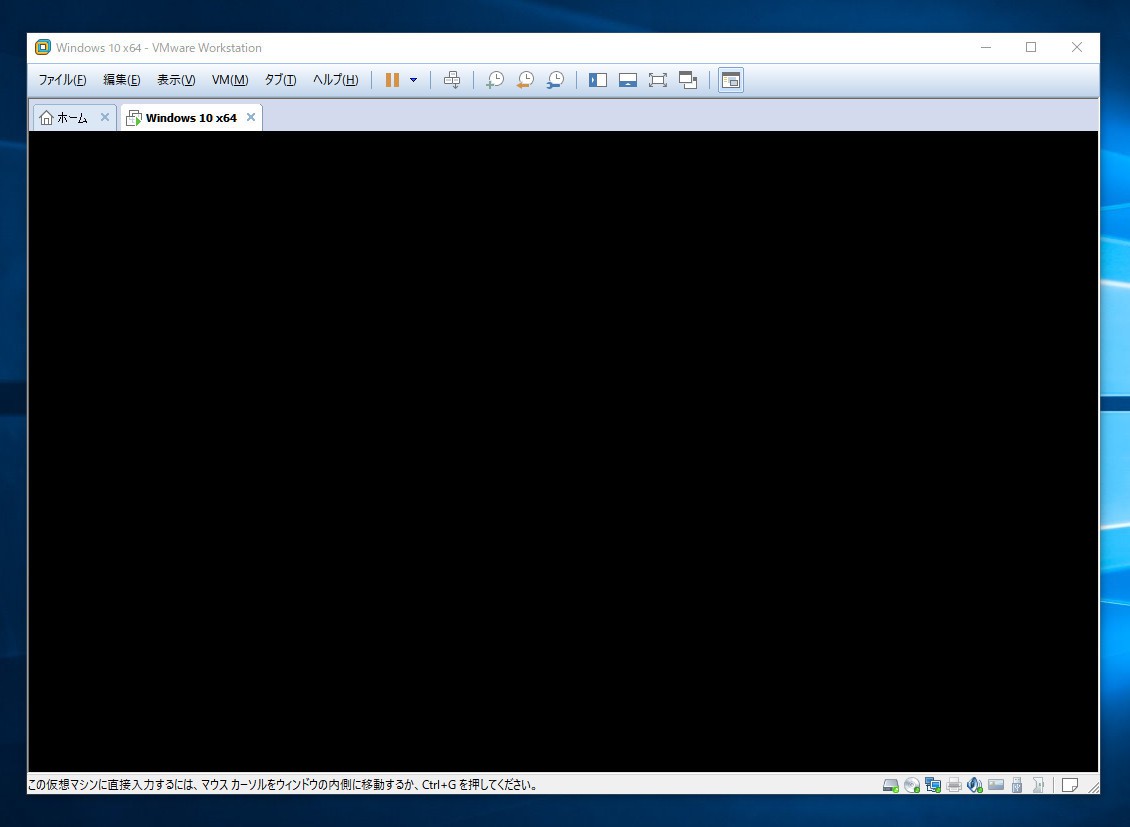Click the network adapter status icon

[933, 785]
